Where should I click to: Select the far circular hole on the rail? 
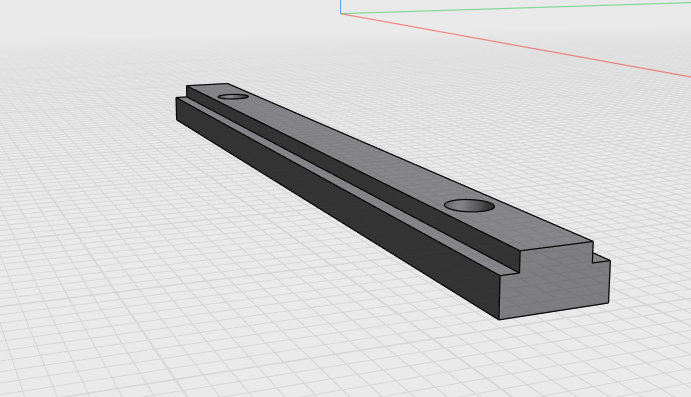(x=233, y=96)
